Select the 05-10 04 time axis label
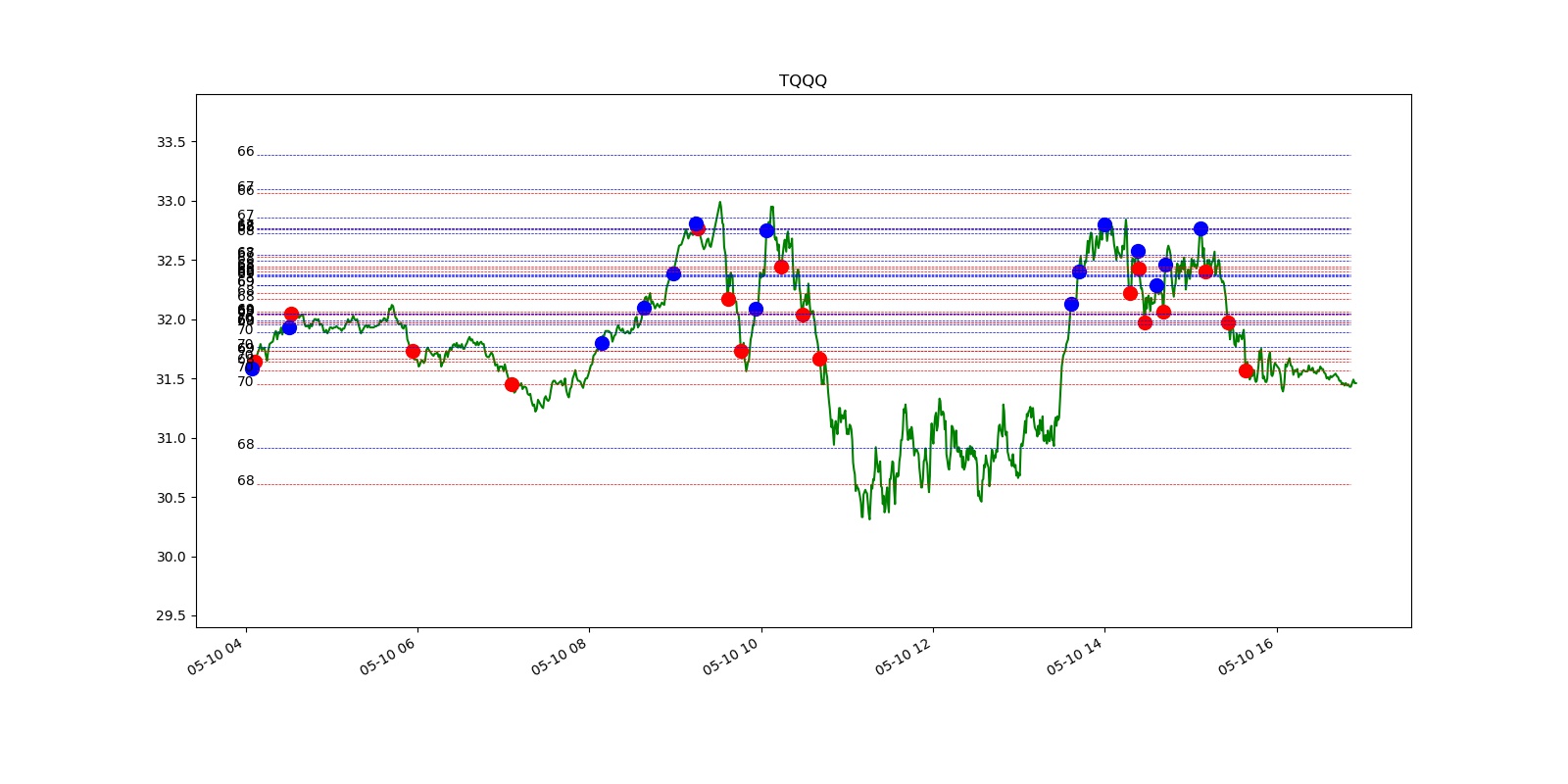This screenshot has height=784, width=1568. coord(216,657)
